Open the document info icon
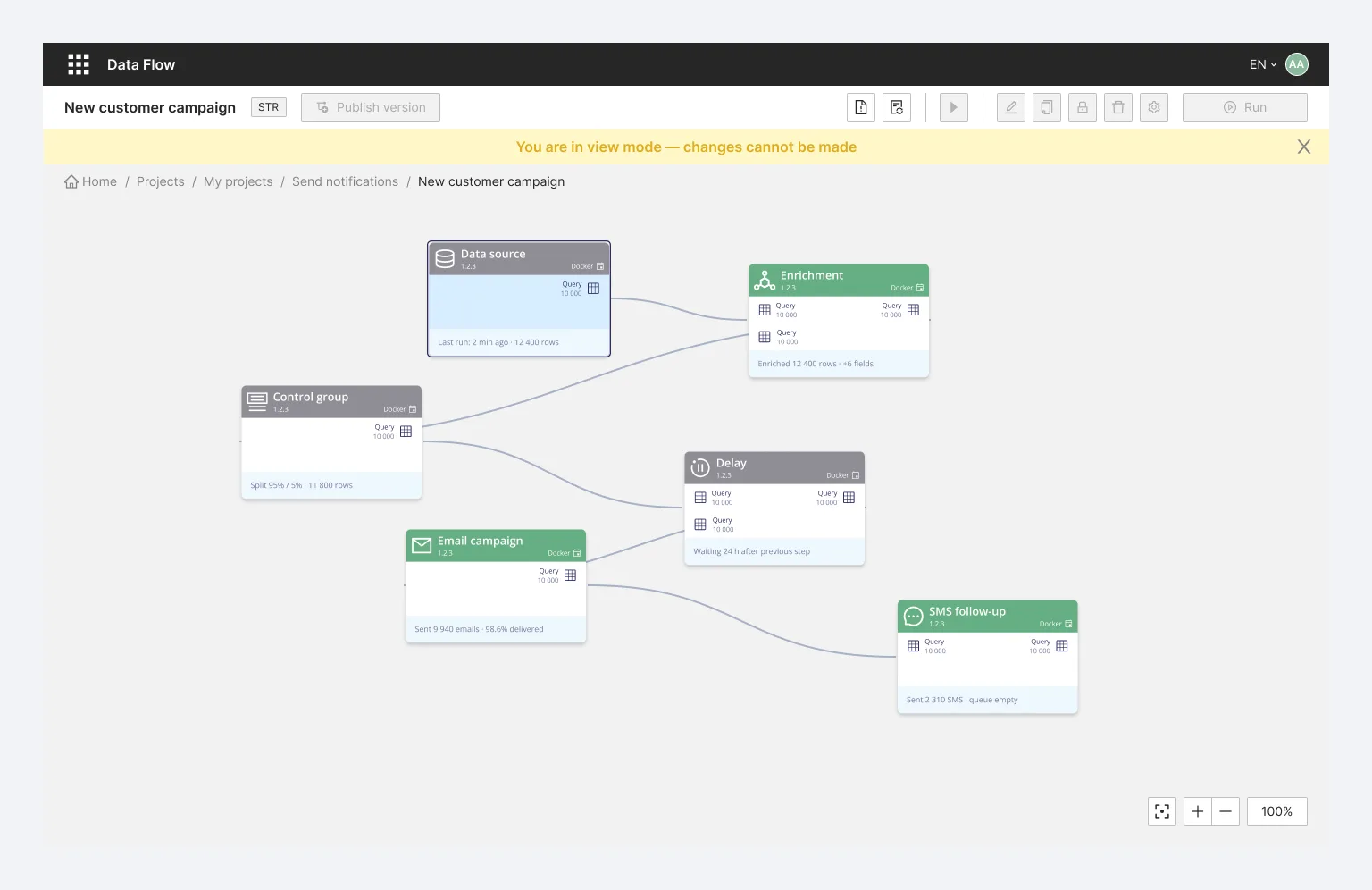This screenshot has width=1372, height=890. pos(861,107)
